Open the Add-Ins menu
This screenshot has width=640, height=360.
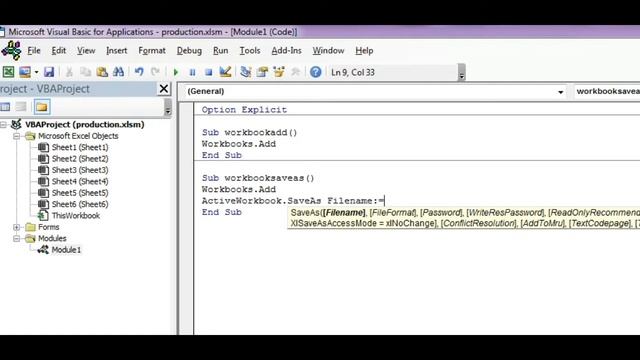(x=286, y=51)
